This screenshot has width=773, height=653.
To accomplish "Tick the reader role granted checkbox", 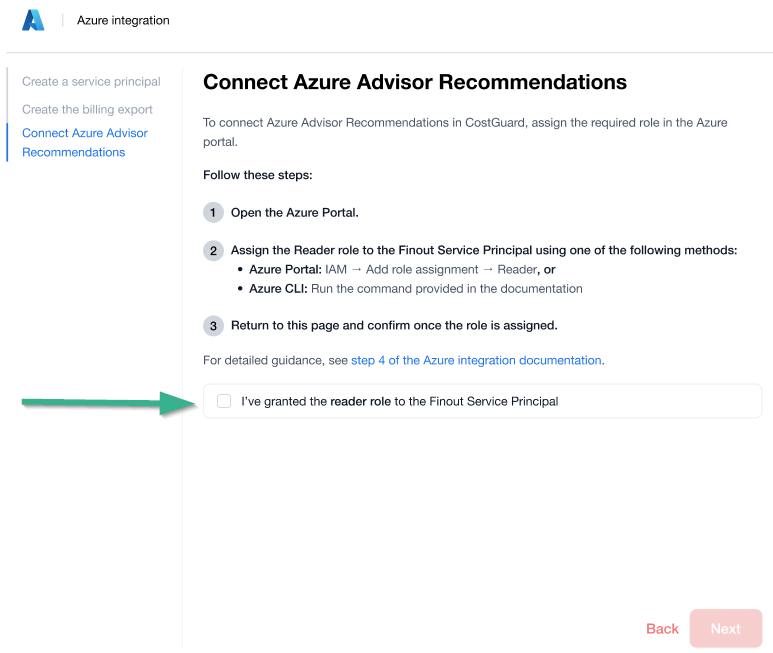I will pyautogui.click(x=224, y=401).
